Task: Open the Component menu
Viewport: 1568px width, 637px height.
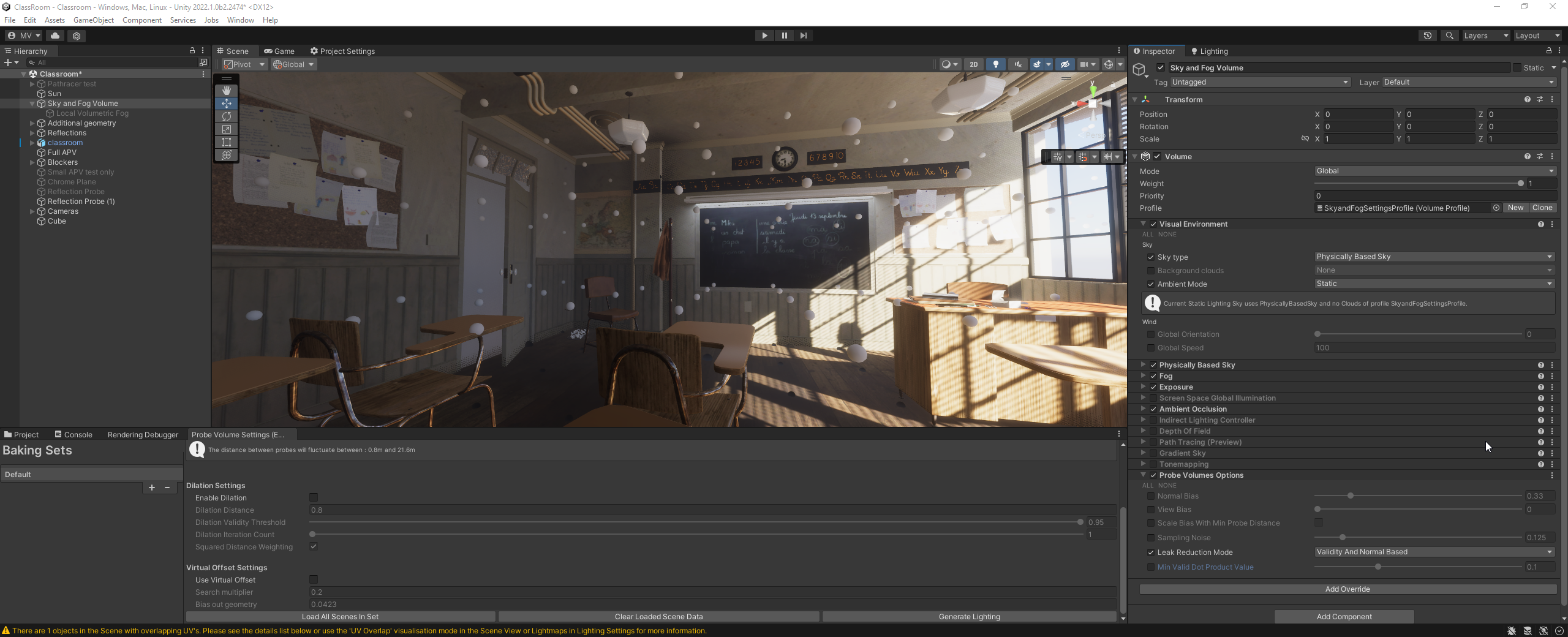Action: tap(142, 20)
